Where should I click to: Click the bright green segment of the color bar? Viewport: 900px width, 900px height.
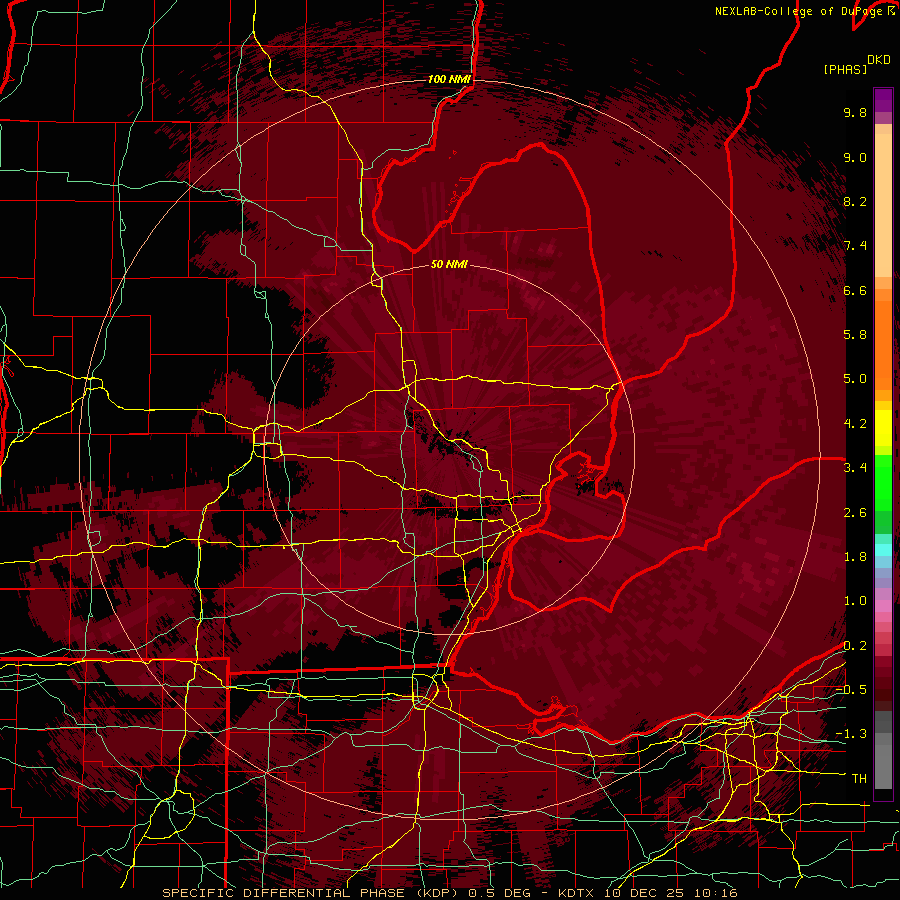[883, 482]
